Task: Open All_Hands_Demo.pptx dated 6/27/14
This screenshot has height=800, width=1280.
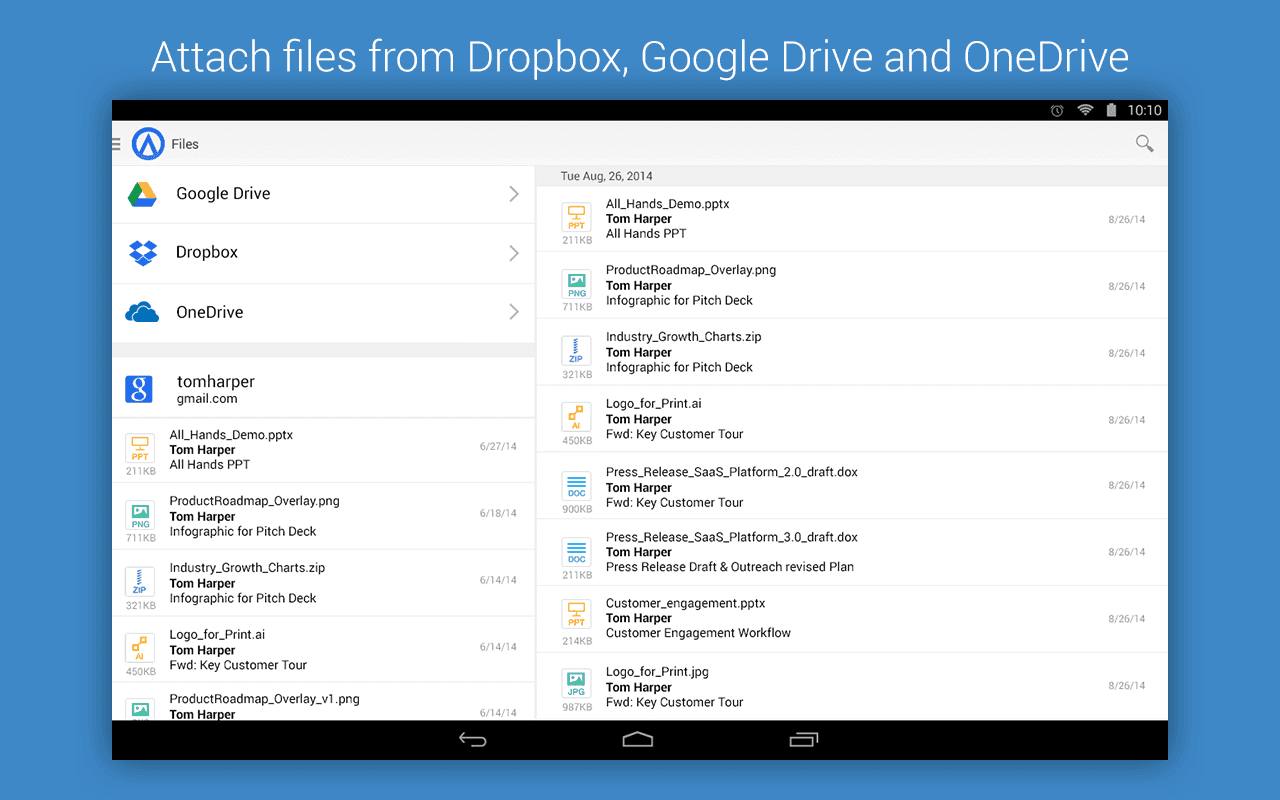Action: tap(324, 450)
